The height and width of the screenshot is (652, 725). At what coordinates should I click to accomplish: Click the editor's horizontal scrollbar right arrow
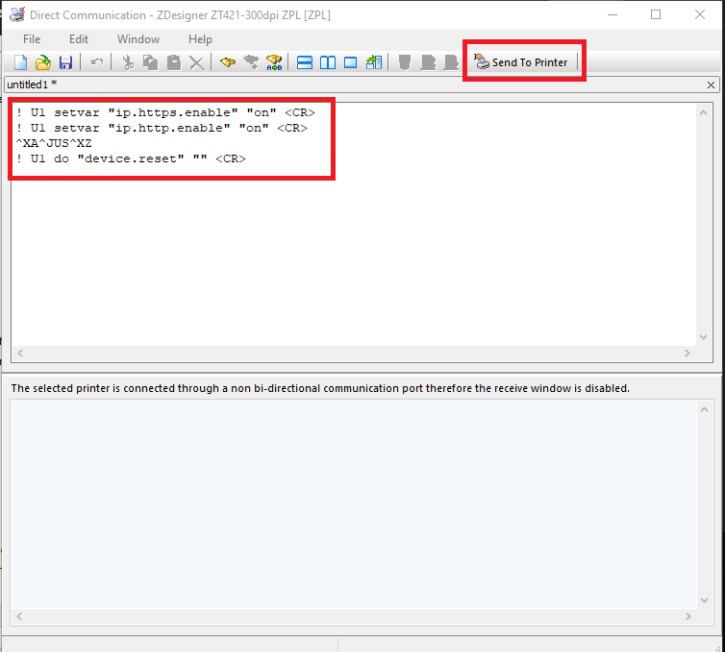pyautogui.click(x=687, y=353)
